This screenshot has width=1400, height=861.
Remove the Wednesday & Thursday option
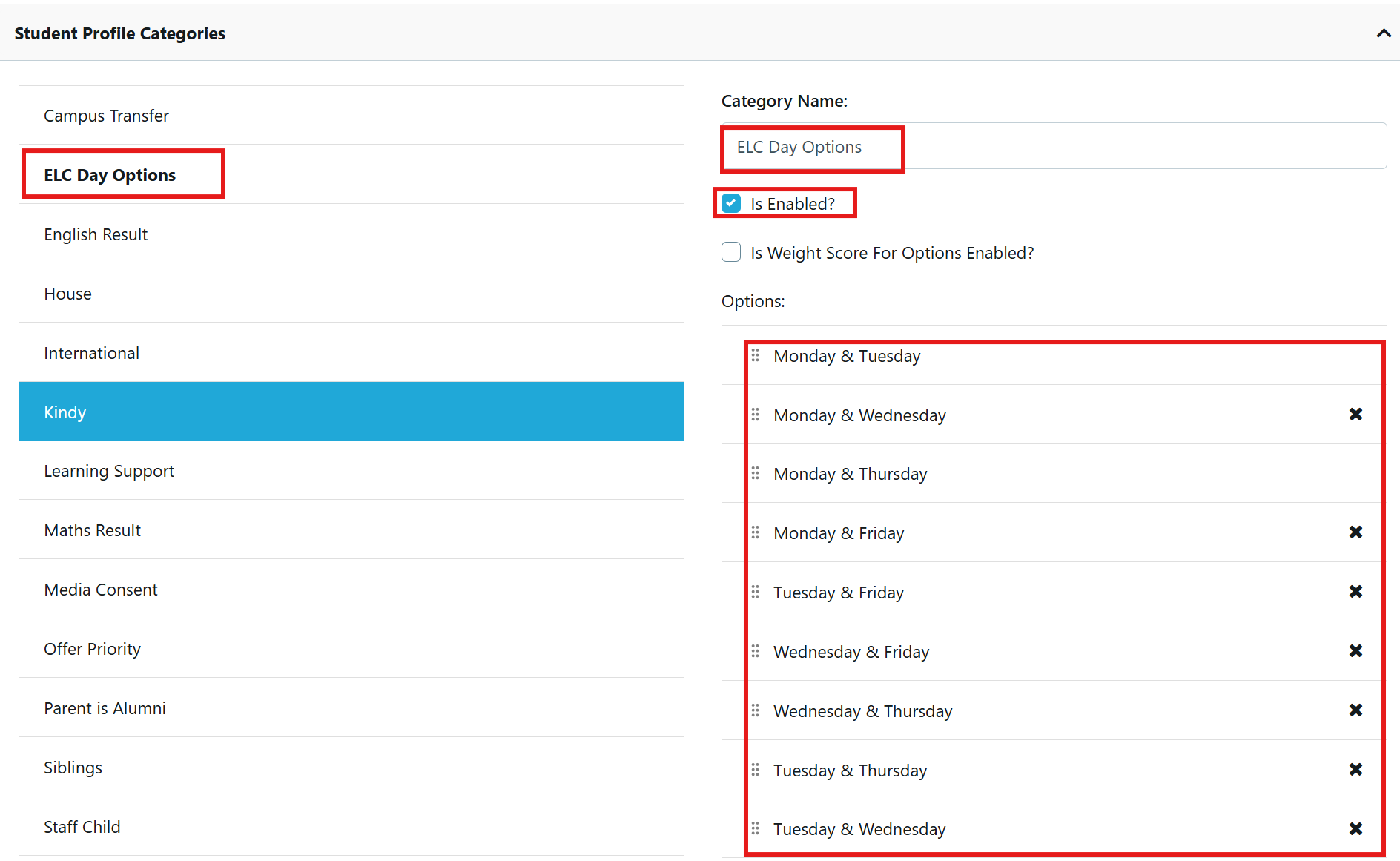pyautogui.click(x=1356, y=710)
